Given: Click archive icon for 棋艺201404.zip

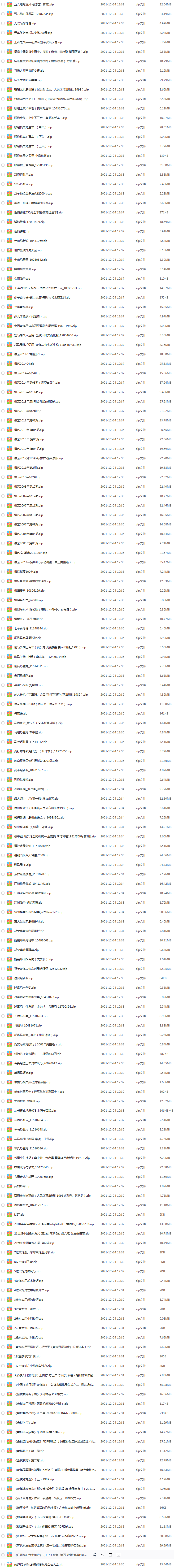Looking at the screenshot, I should tap(10, 363).
